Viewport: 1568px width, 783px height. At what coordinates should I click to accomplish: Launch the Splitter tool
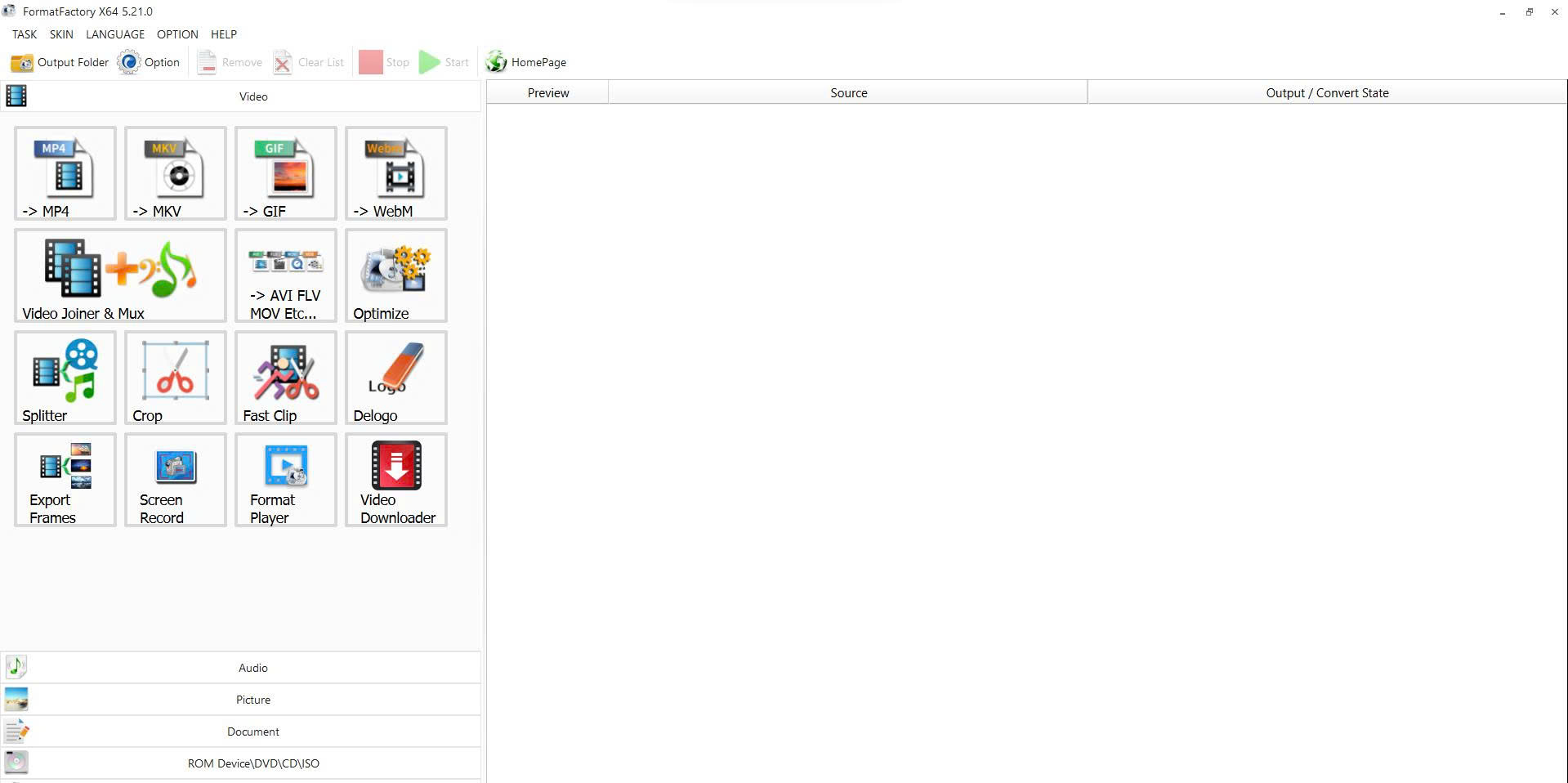(x=65, y=378)
